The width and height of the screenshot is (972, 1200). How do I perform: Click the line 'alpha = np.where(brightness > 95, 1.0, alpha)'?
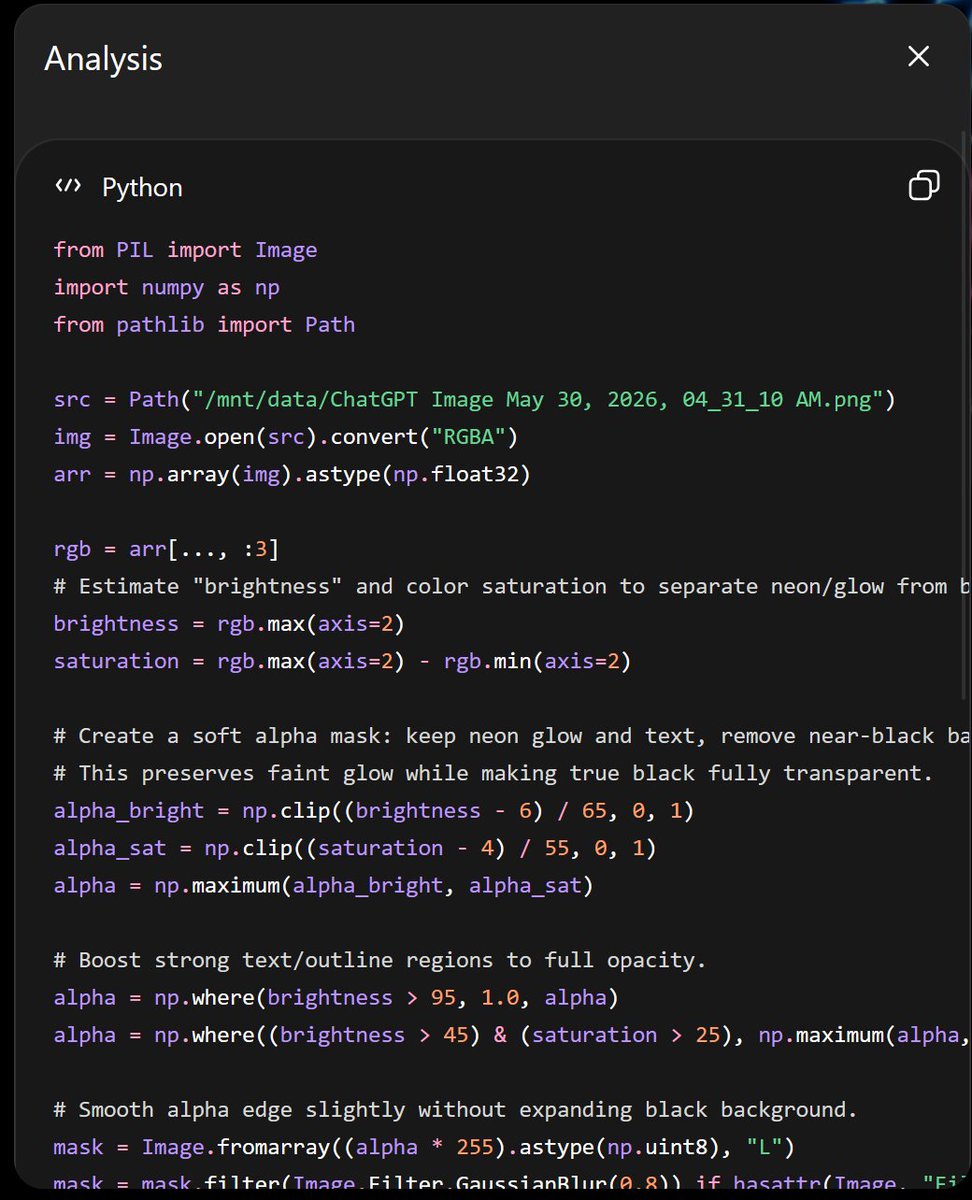(x=336, y=997)
